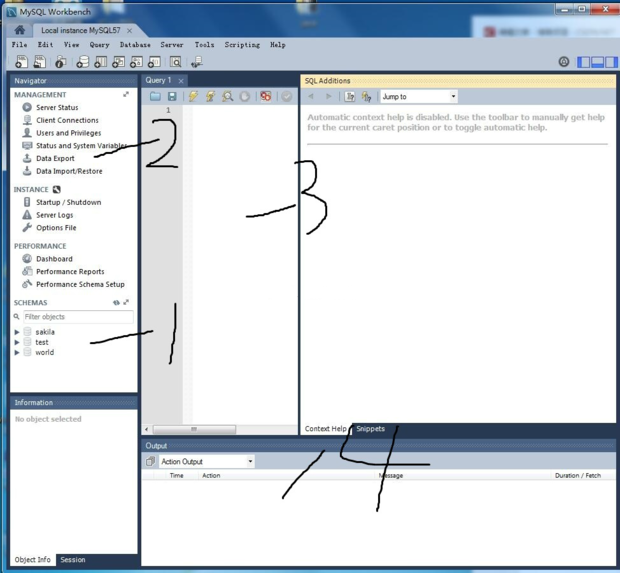Toggle the right sidebar panel visibility

pos(610,62)
